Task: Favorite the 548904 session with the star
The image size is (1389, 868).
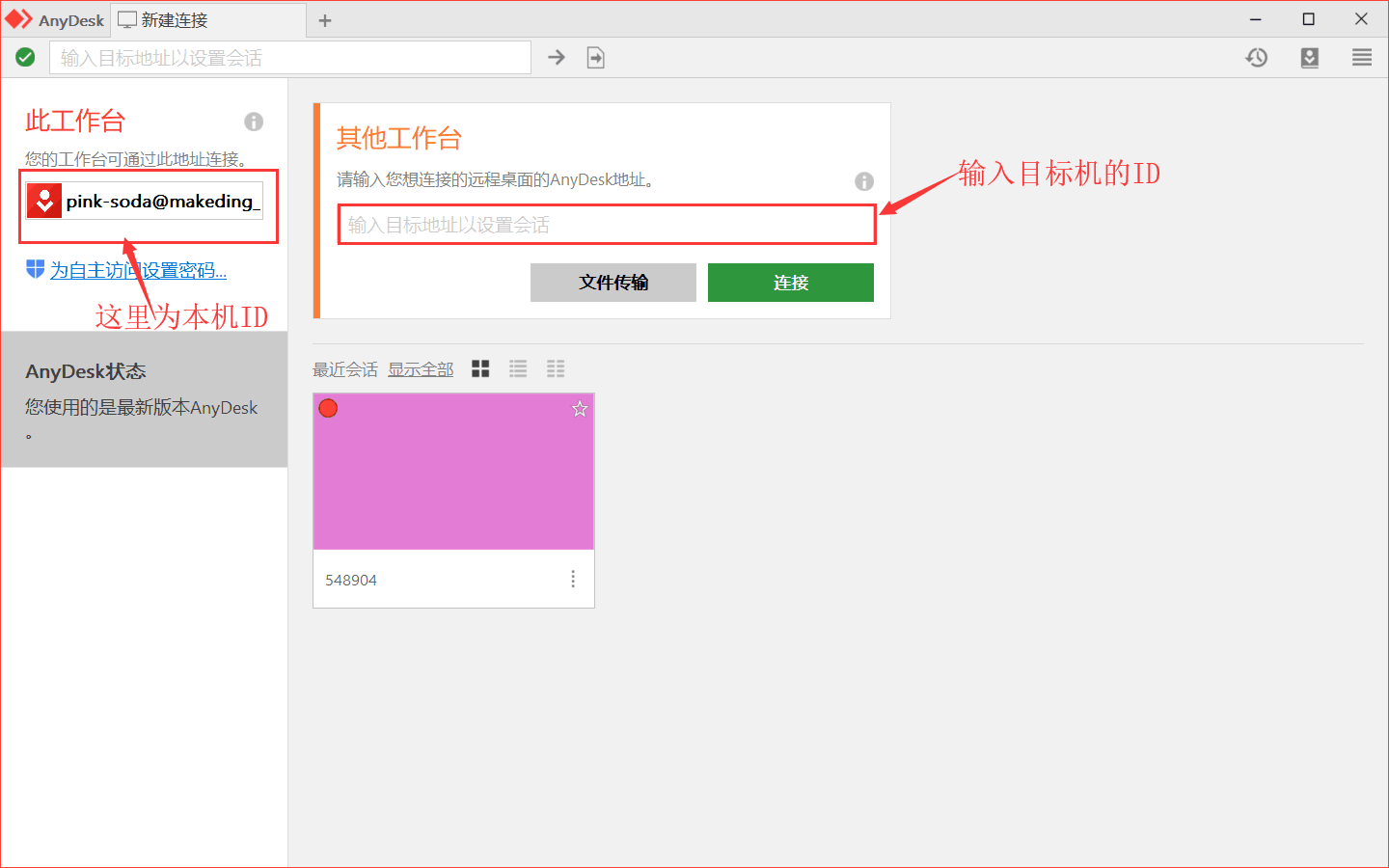Action: tap(579, 409)
